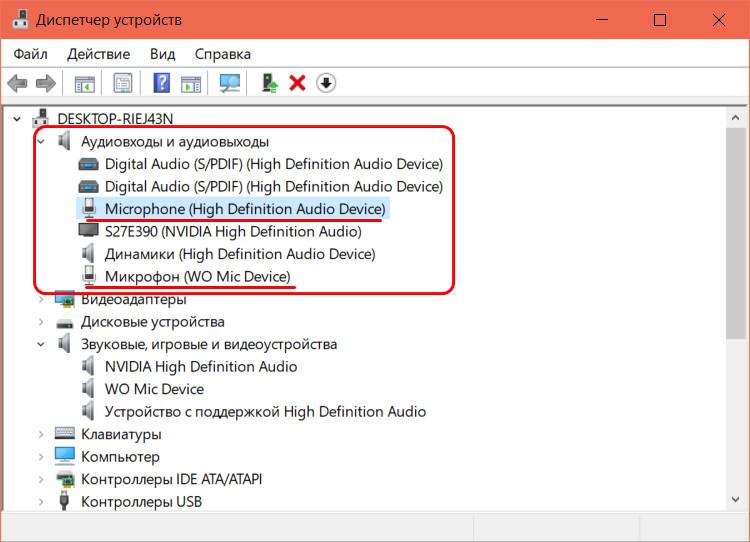Click the scrollbar down arrow
The image size is (750, 542).
[736, 499]
